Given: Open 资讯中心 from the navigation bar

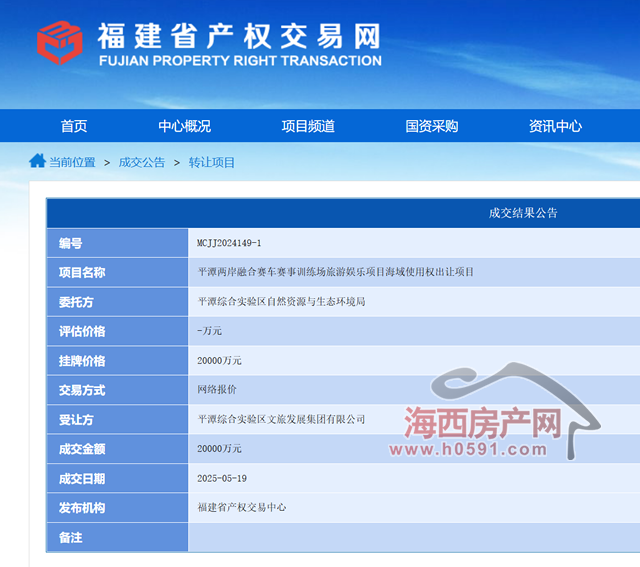Looking at the screenshot, I should (555, 126).
